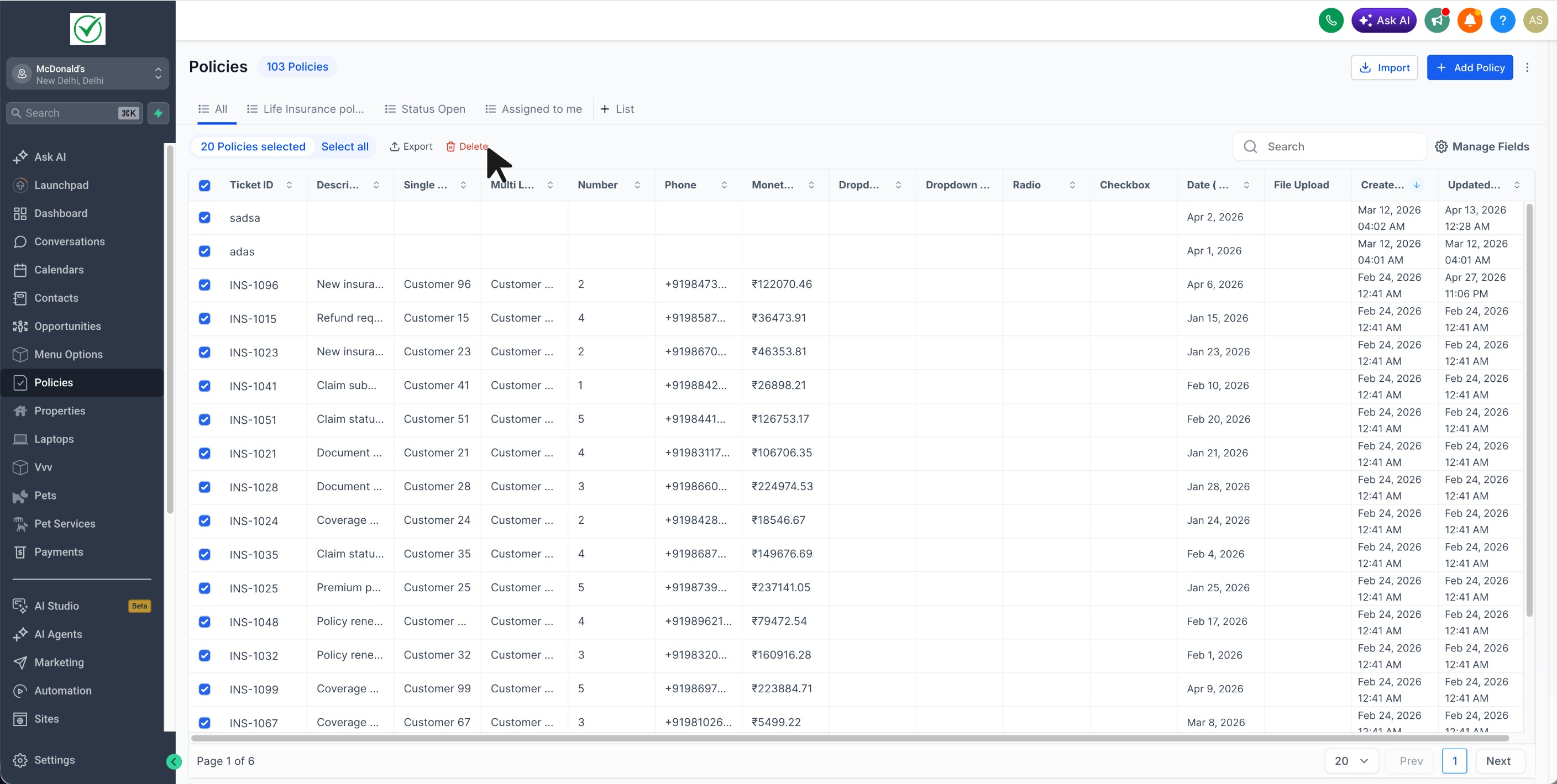Screen dimensions: 1557x784
Task: Click the green lightning quick actions icon
Action: (x=159, y=113)
